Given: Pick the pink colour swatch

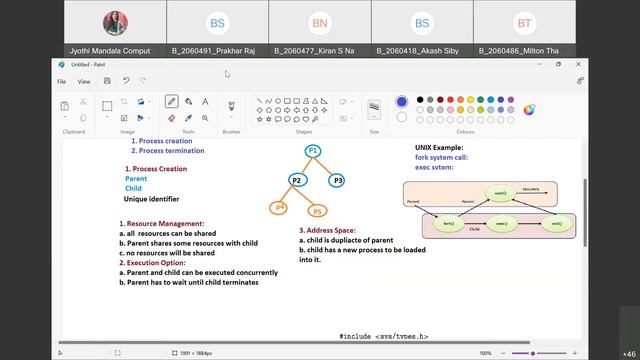Looking at the screenshot, I should [450, 110].
